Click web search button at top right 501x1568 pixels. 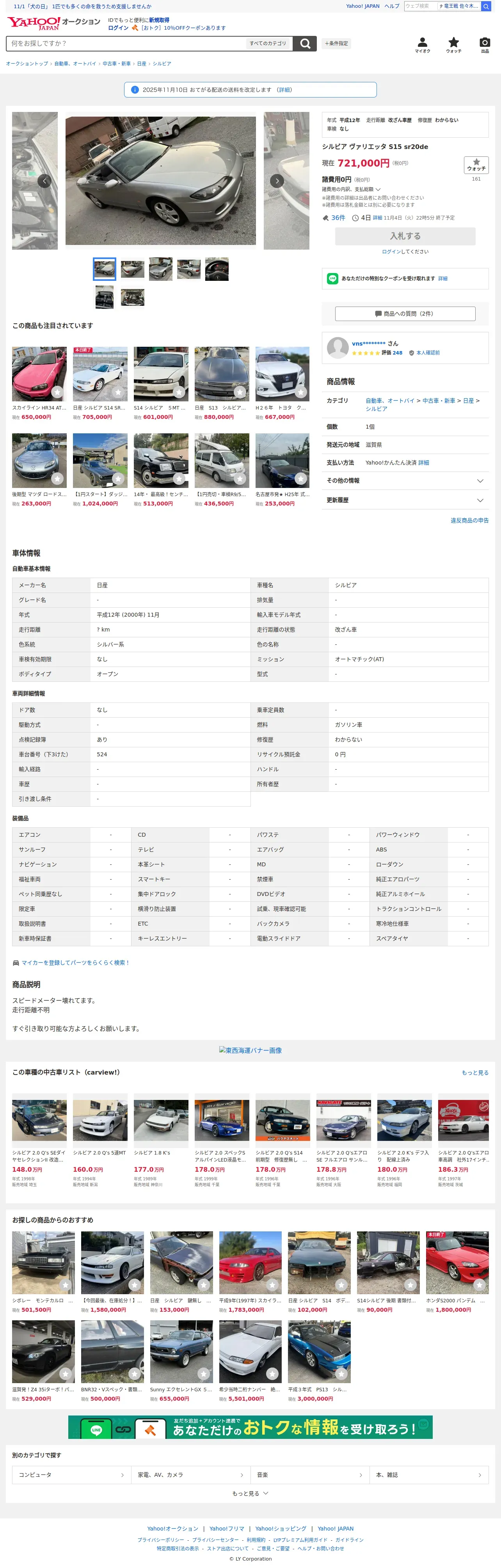pyautogui.click(x=486, y=6)
